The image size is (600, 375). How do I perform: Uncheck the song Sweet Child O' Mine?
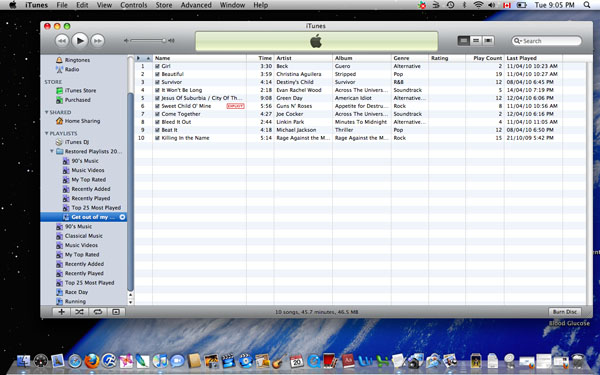click(157, 106)
